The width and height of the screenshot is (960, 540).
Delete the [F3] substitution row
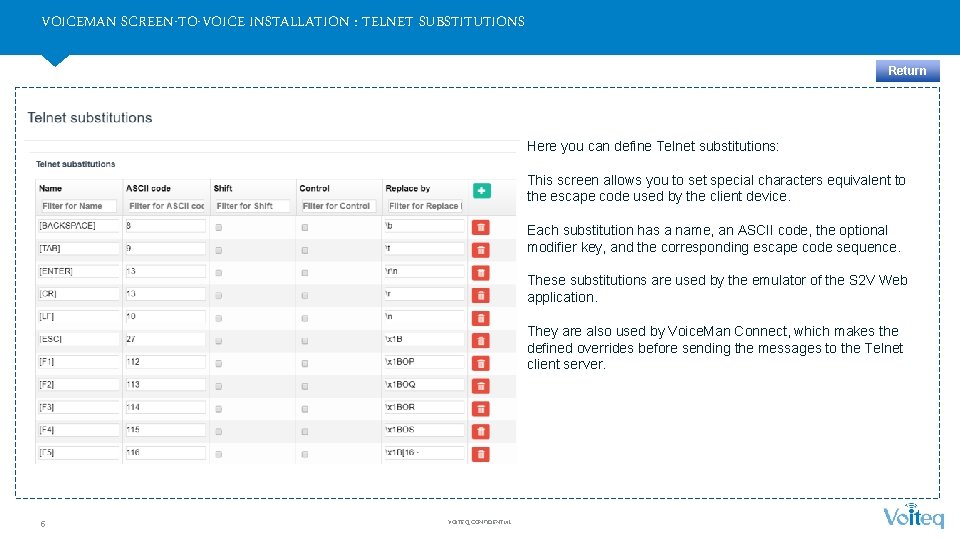(481, 408)
